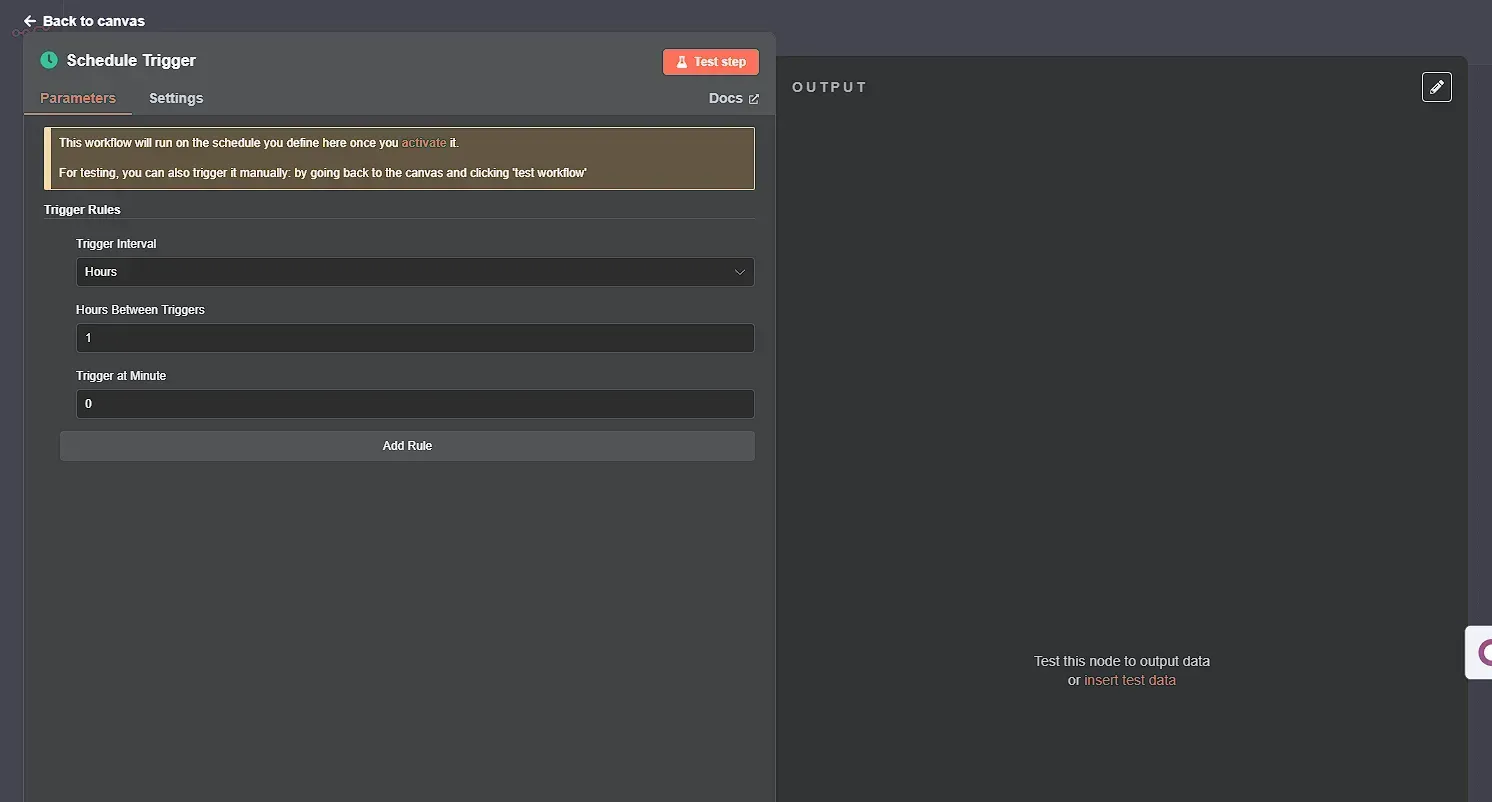Click the Schedule Trigger title to rename it
This screenshot has height=802, width=1492.
point(129,60)
